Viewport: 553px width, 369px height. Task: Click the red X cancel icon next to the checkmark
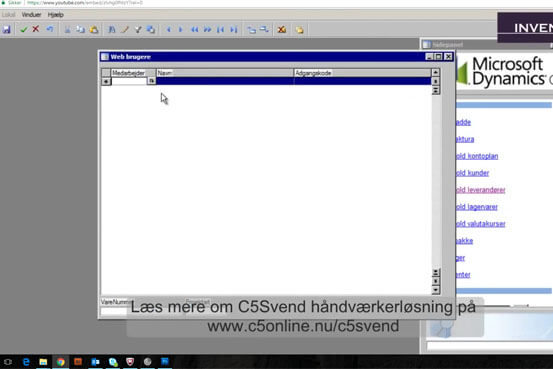pyautogui.click(x=36, y=29)
